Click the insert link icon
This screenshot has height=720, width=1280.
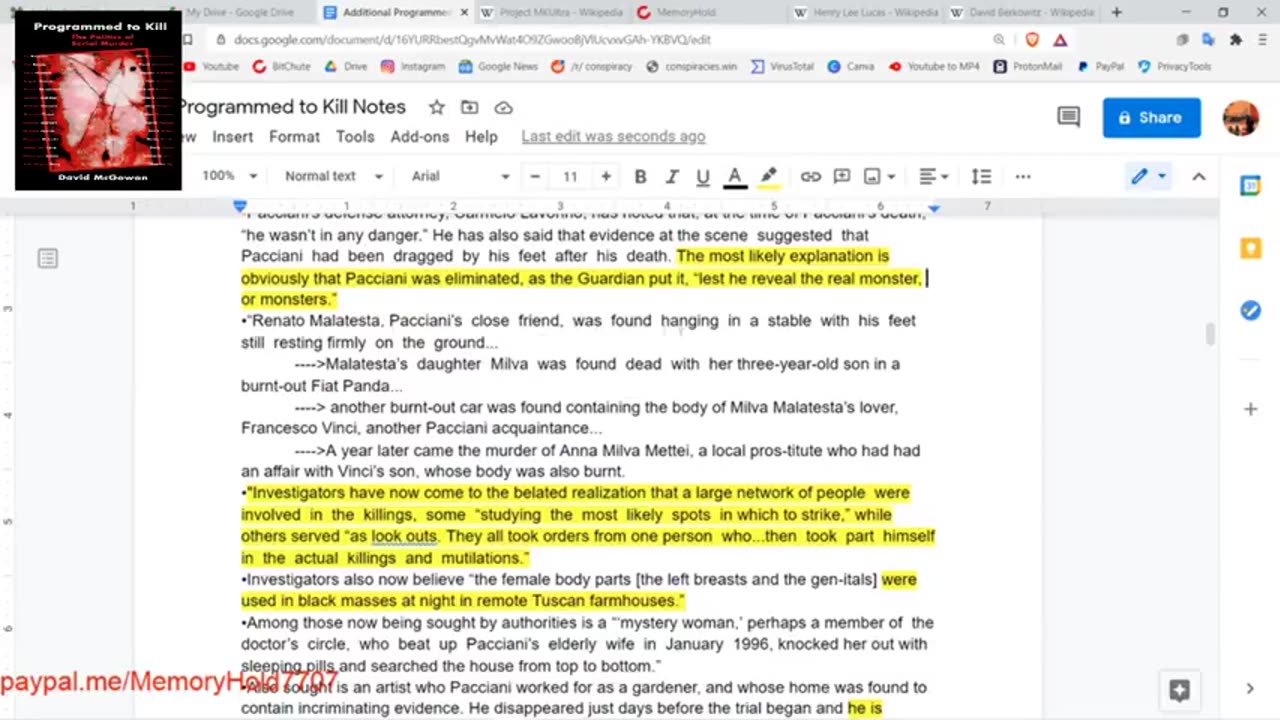coord(811,176)
